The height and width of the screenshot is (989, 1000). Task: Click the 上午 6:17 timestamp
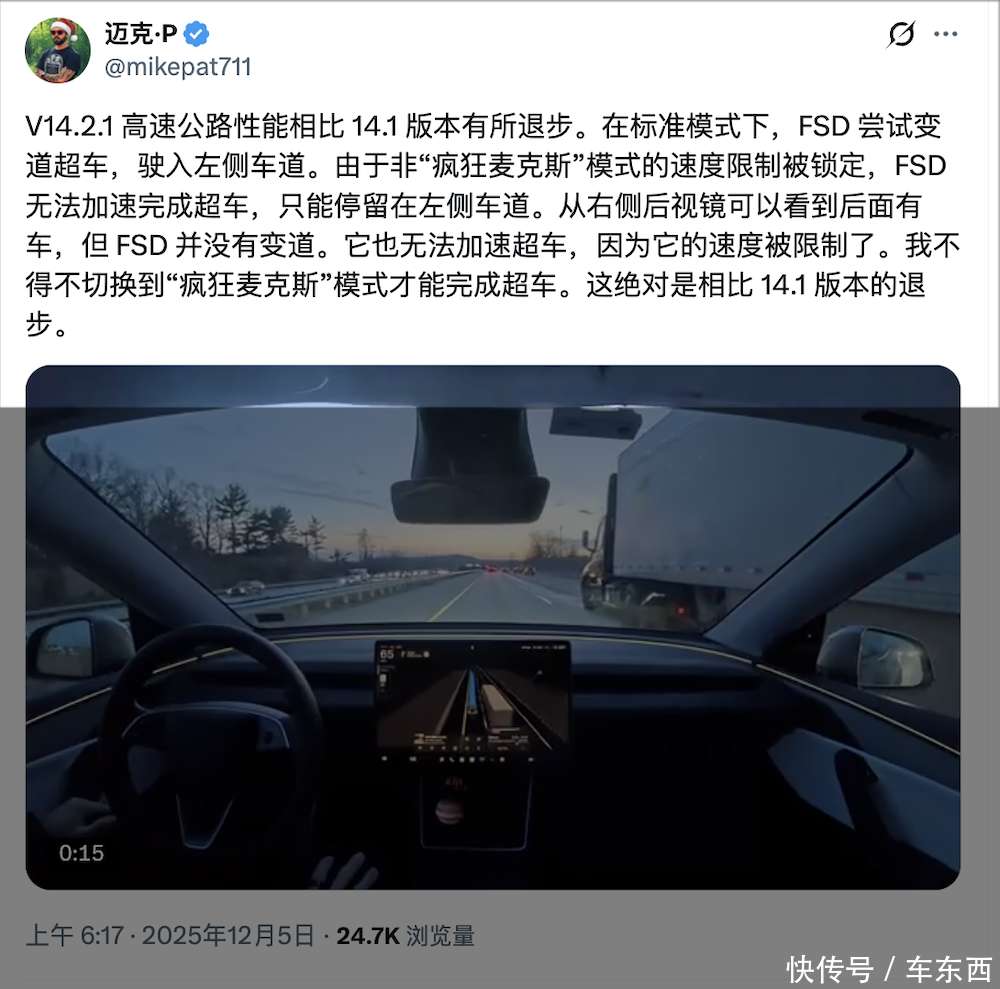click(x=75, y=935)
